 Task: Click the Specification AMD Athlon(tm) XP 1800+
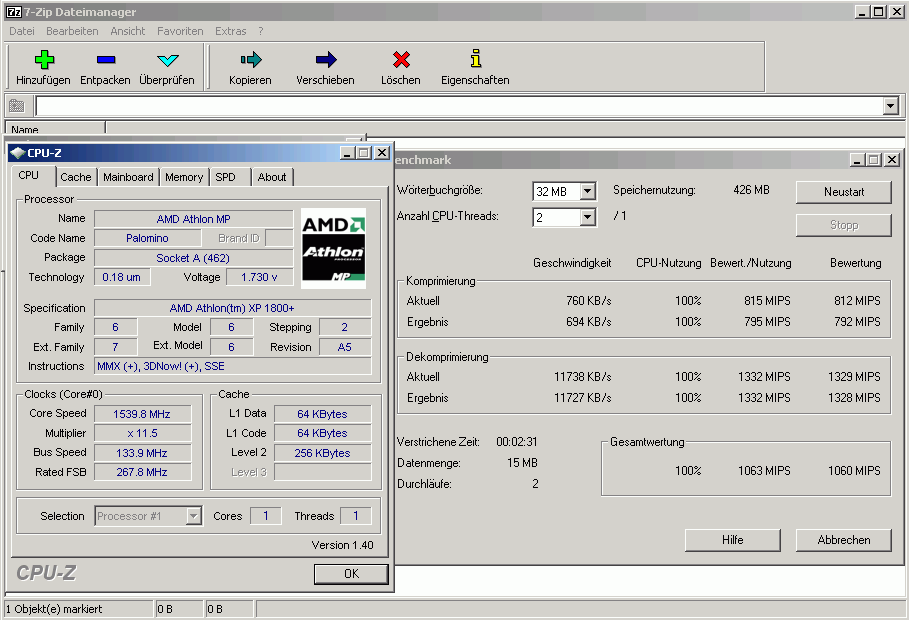(232, 308)
